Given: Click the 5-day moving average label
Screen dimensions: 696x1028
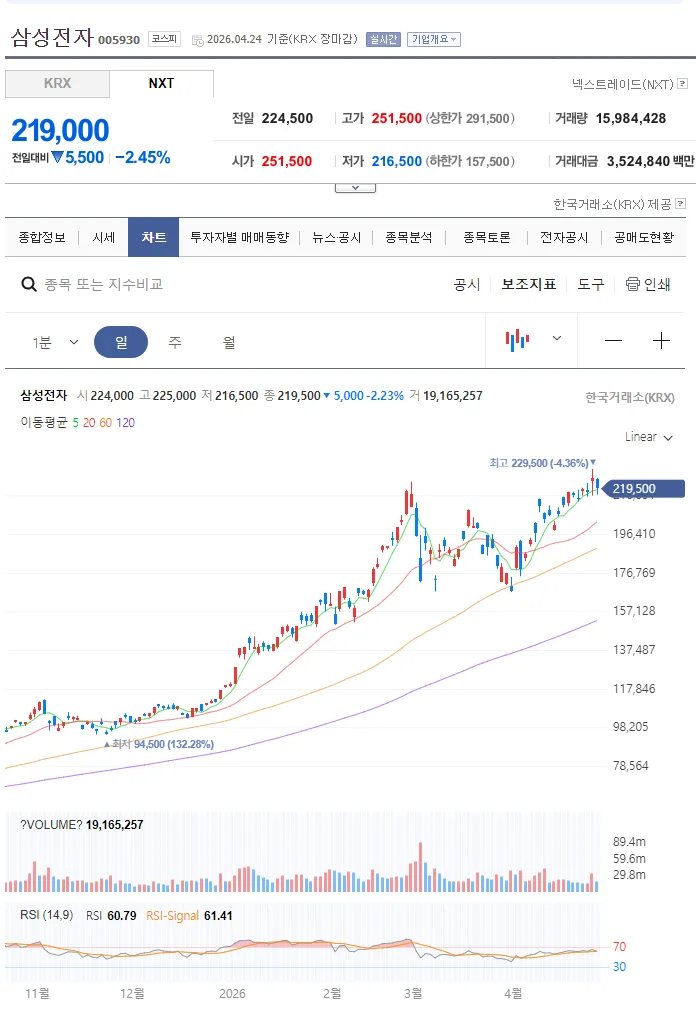Looking at the screenshot, I should click(75, 423).
